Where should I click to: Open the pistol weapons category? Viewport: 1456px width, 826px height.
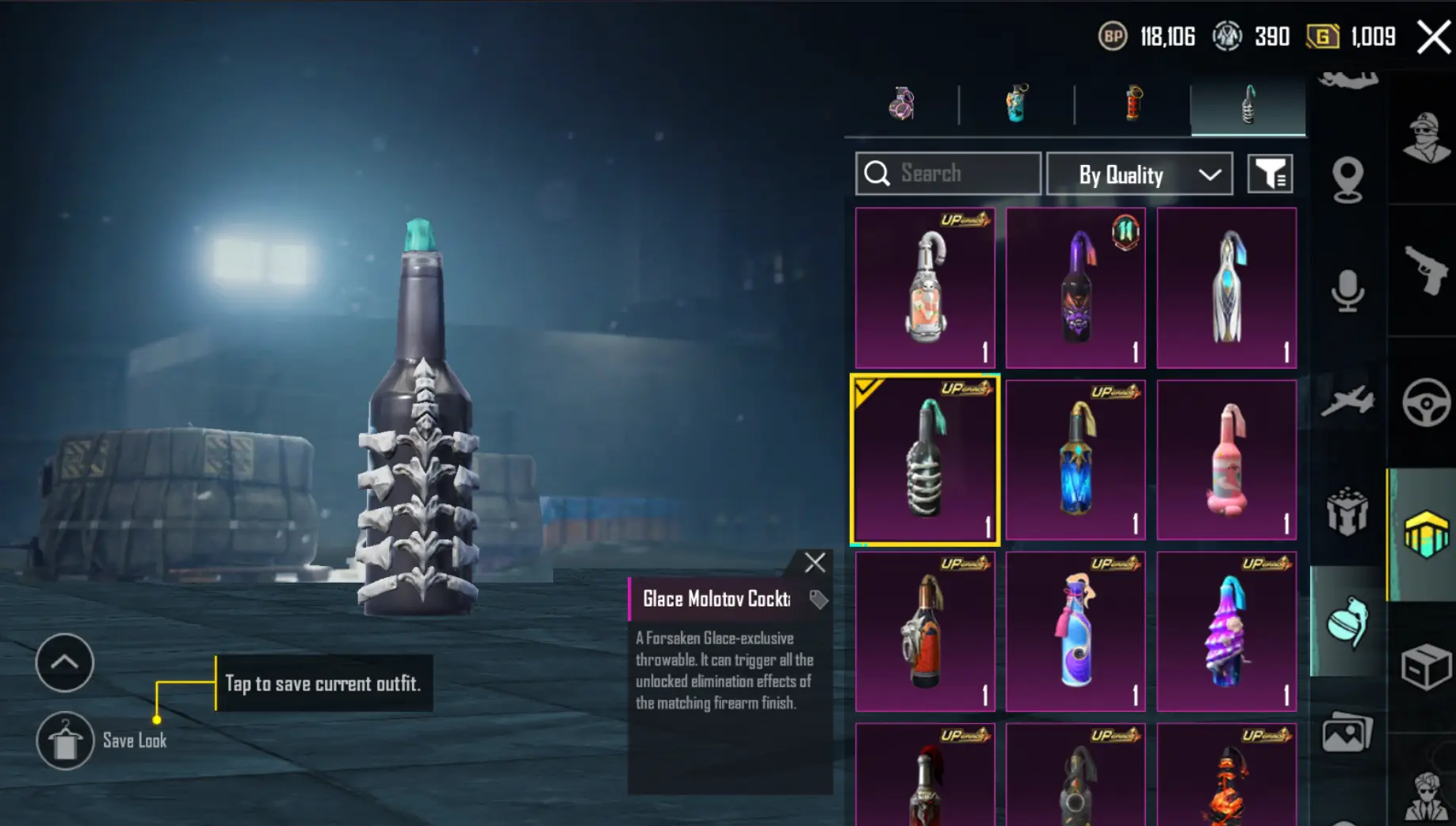click(1425, 270)
